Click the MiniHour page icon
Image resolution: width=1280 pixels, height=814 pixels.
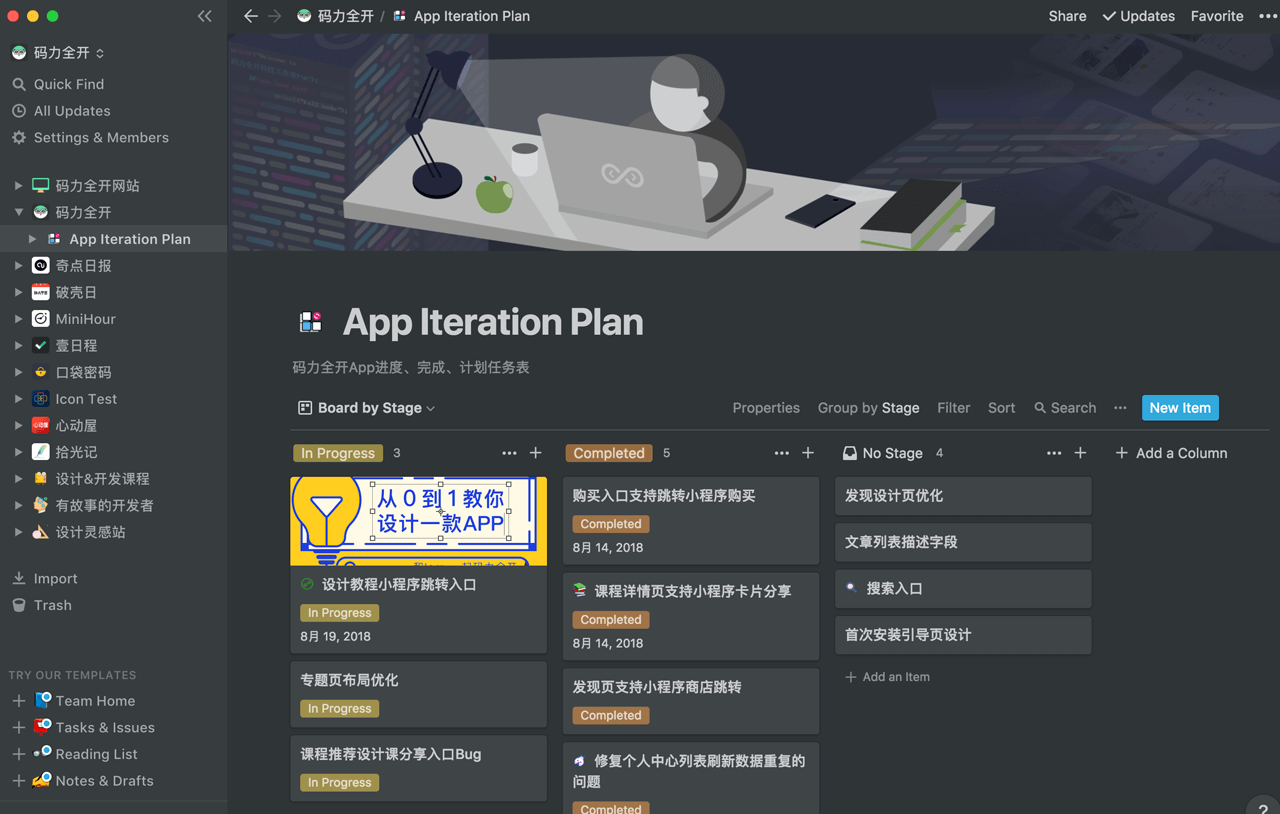pos(41,319)
